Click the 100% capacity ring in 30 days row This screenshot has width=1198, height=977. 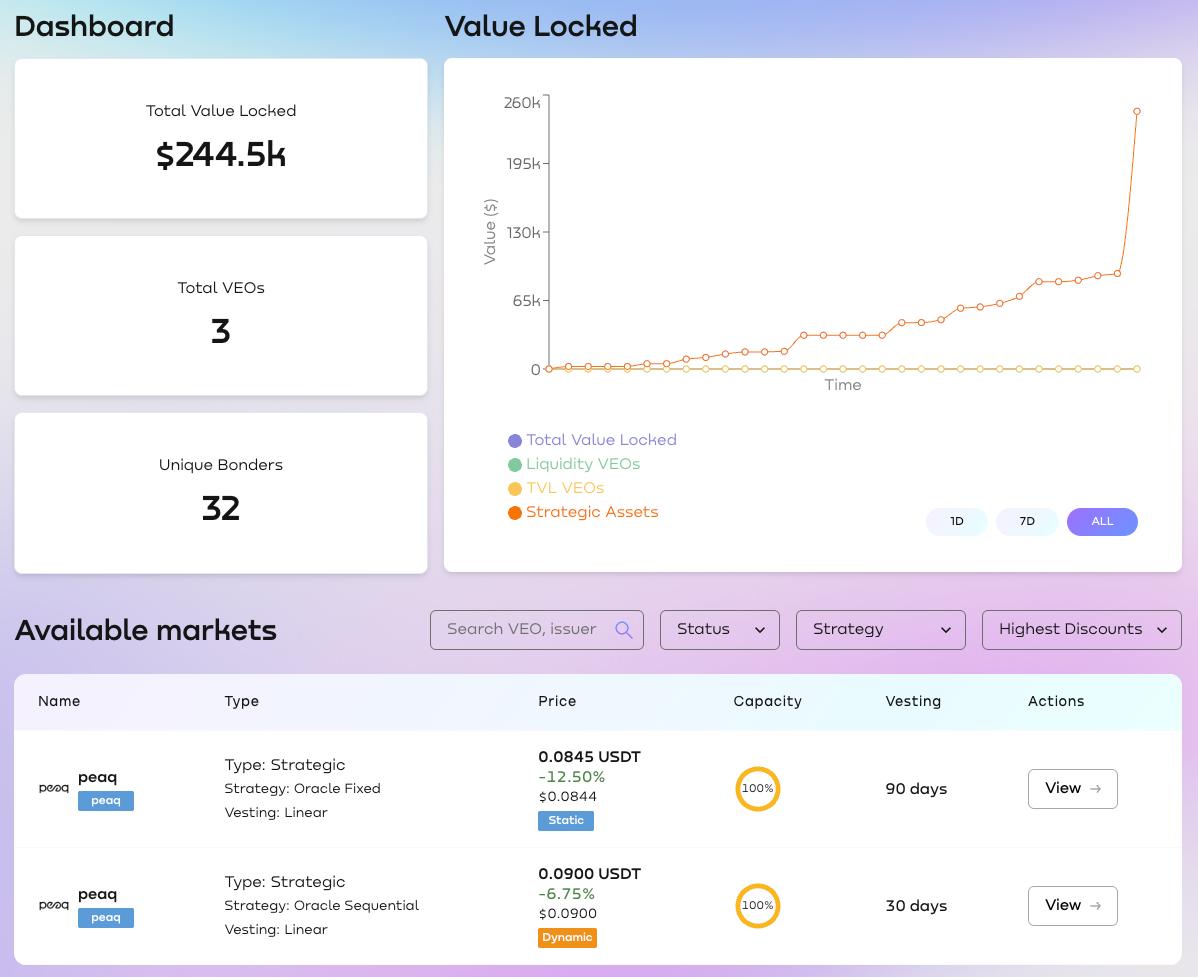click(758, 905)
